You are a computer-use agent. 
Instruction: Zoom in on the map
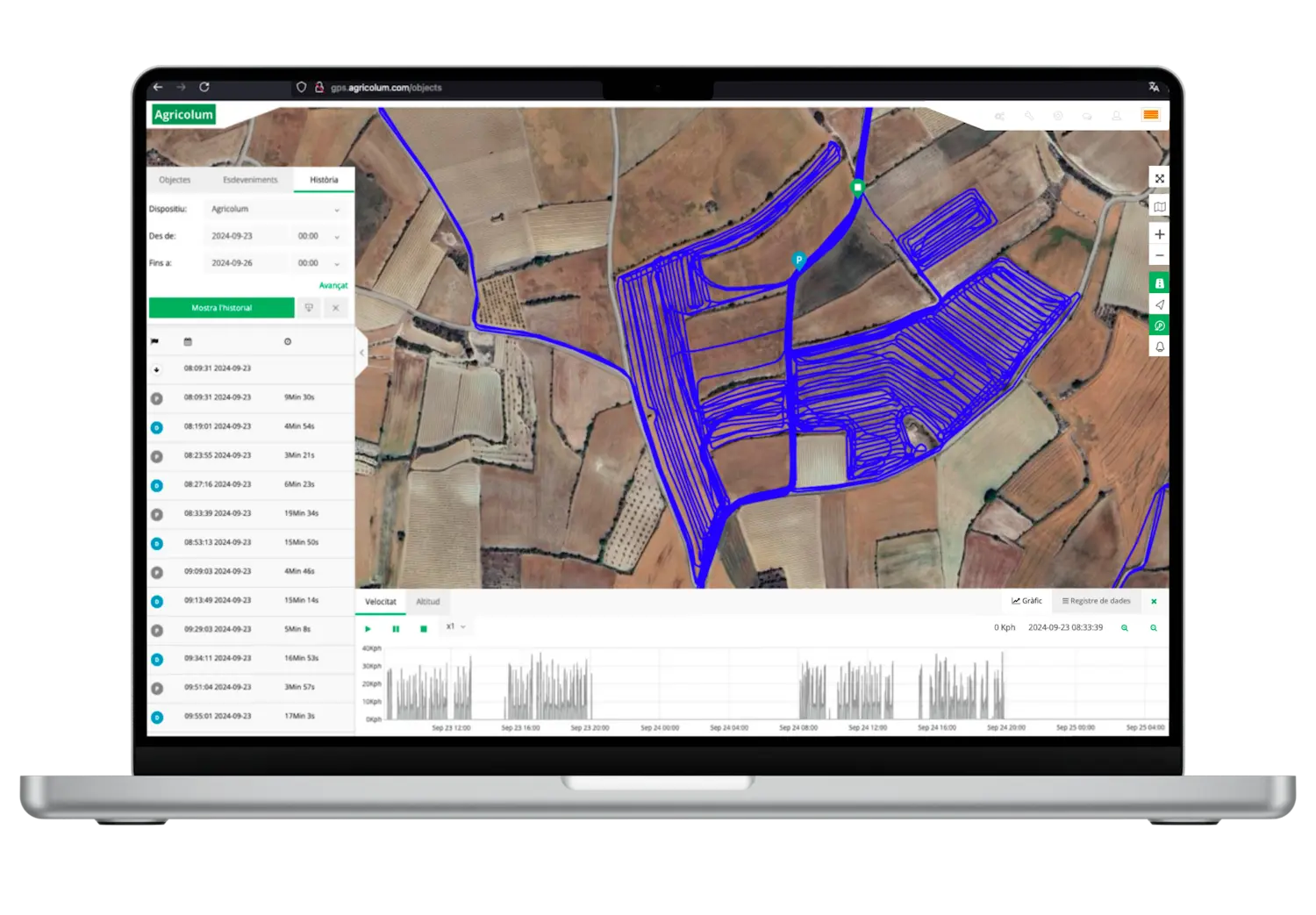pos(1159,234)
